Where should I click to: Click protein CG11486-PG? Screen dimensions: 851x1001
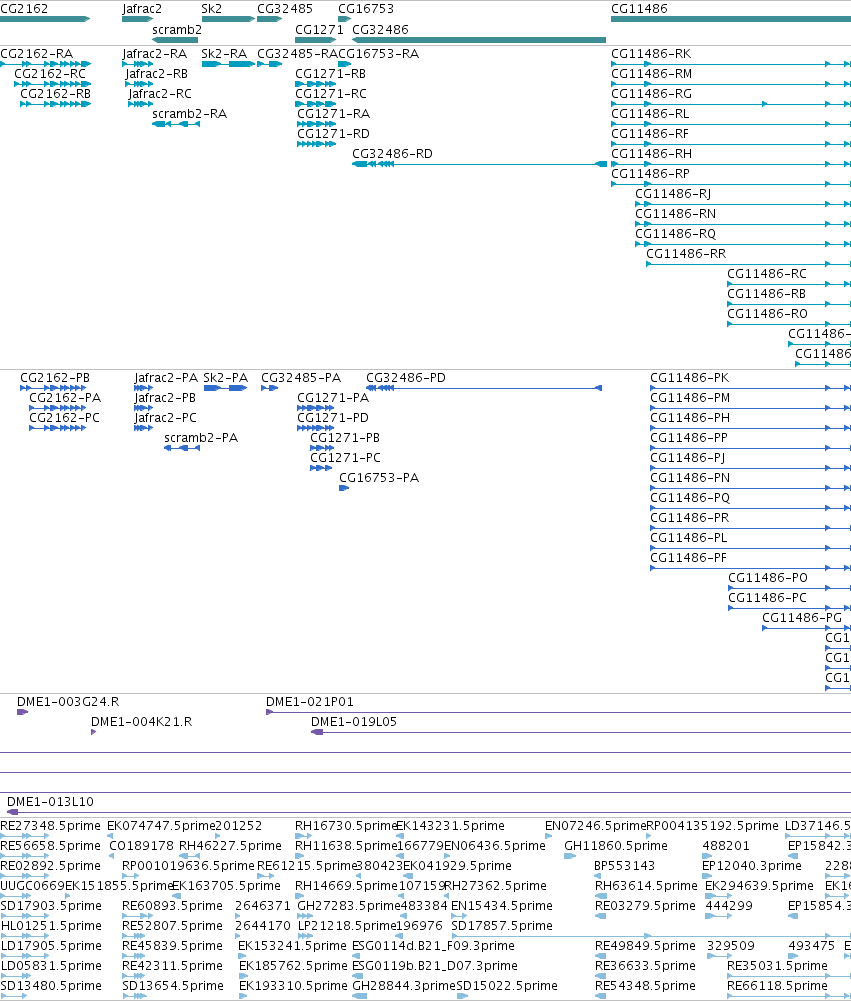pyautogui.click(x=802, y=618)
